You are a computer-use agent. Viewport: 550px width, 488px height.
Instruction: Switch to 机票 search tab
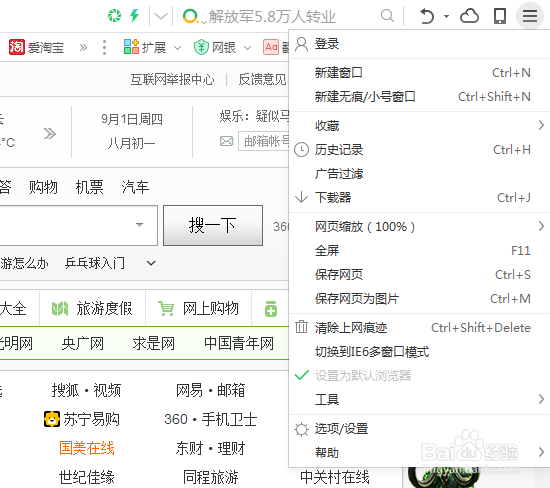(89, 187)
